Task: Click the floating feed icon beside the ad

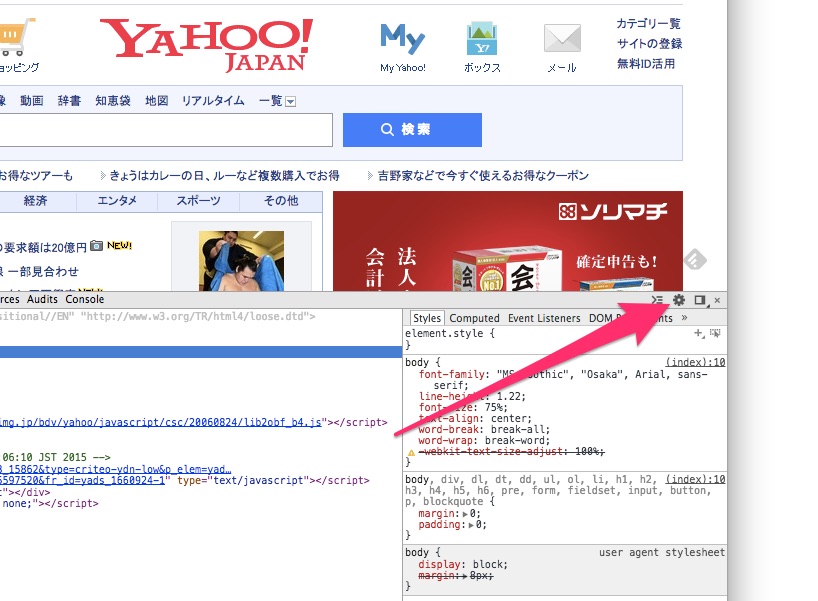Action: coord(695,259)
